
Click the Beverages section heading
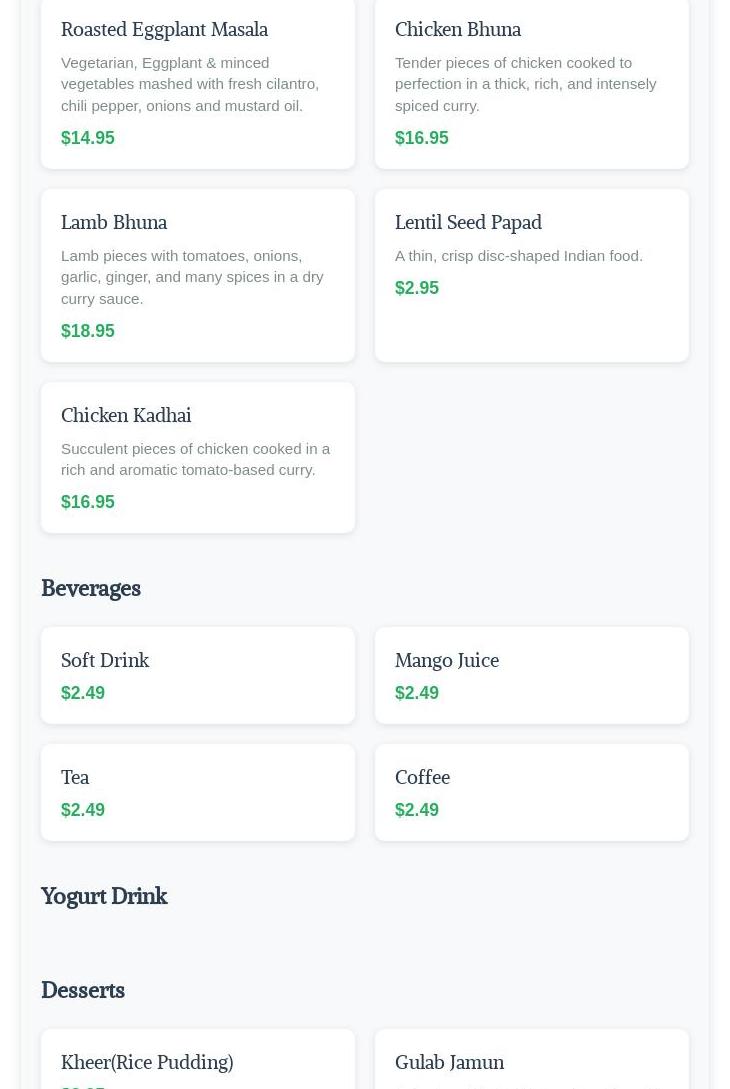90,588
